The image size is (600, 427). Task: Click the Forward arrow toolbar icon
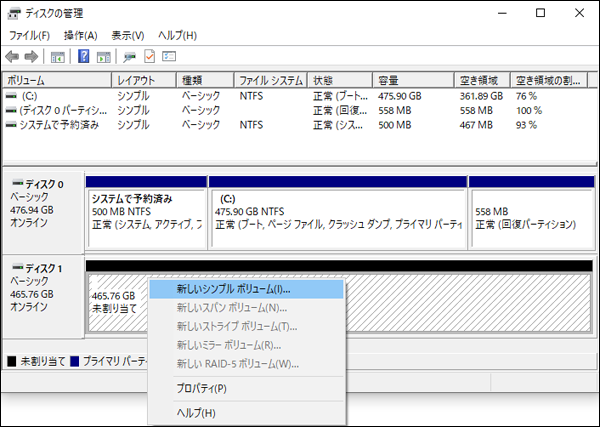pos(31,56)
